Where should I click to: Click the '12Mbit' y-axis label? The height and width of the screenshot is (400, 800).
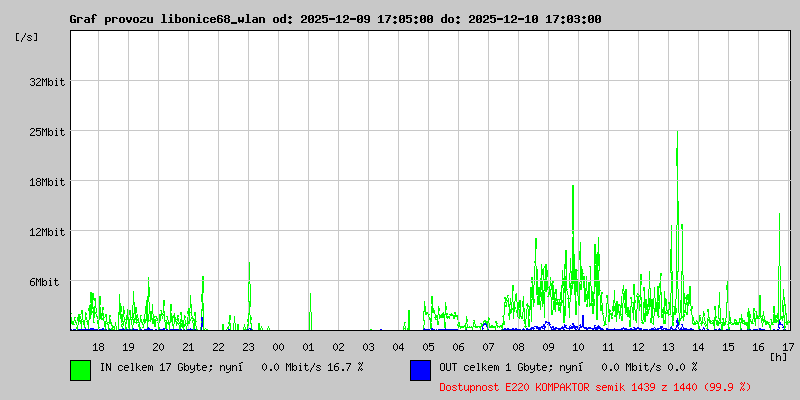(x=47, y=232)
